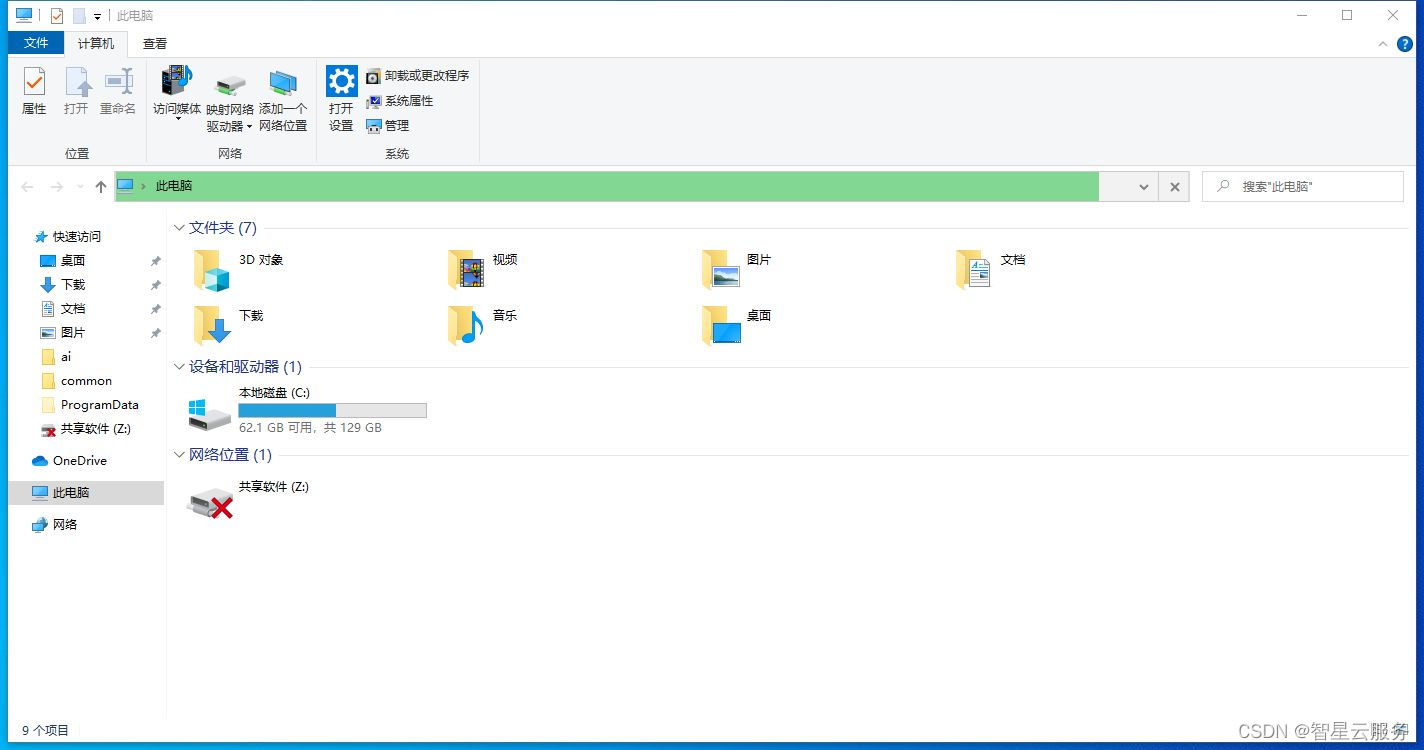Open the Help question mark icon

(x=1404, y=44)
